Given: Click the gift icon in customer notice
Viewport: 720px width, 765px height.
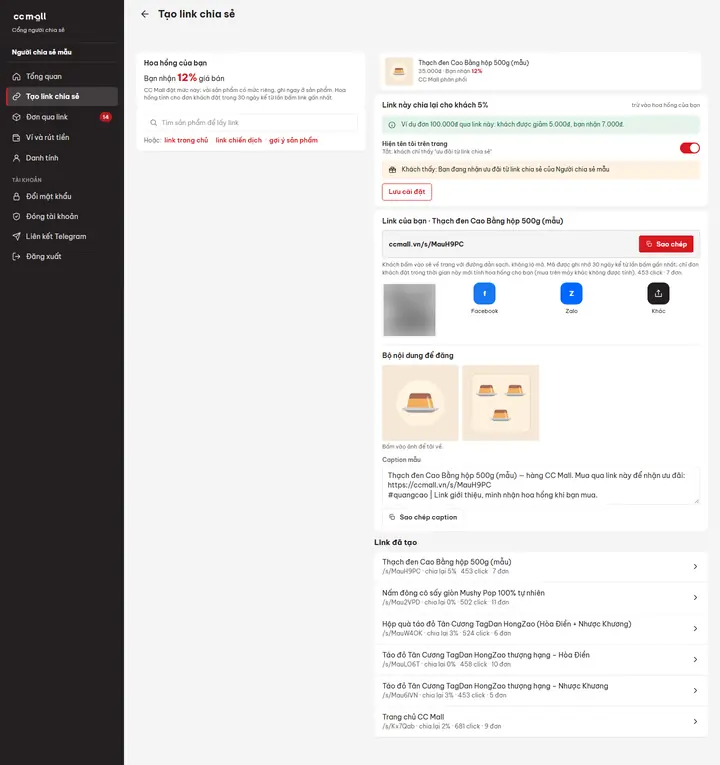Looking at the screenshot, I should pyautogui.click(x=392, y=170).
